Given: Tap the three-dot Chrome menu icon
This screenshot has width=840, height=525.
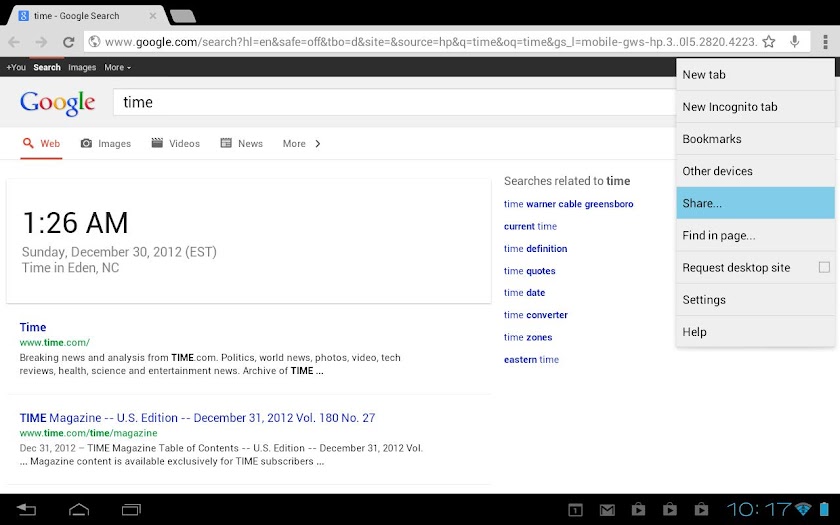Looking at the screenshot, I should (x=825, y=42).
